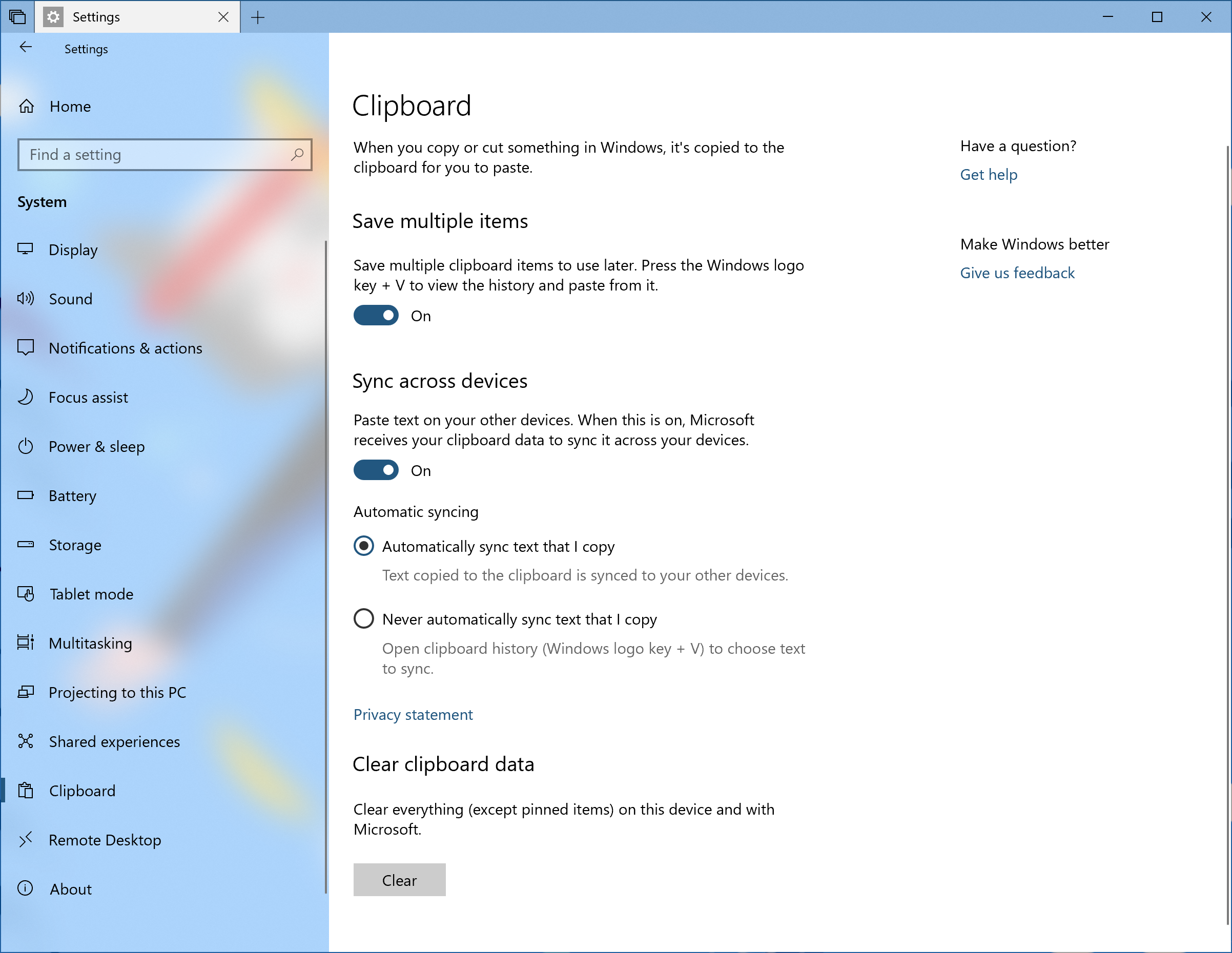Click the back arrow in Settings
This screenshot has height=953, width=1232.
(26, 47)
